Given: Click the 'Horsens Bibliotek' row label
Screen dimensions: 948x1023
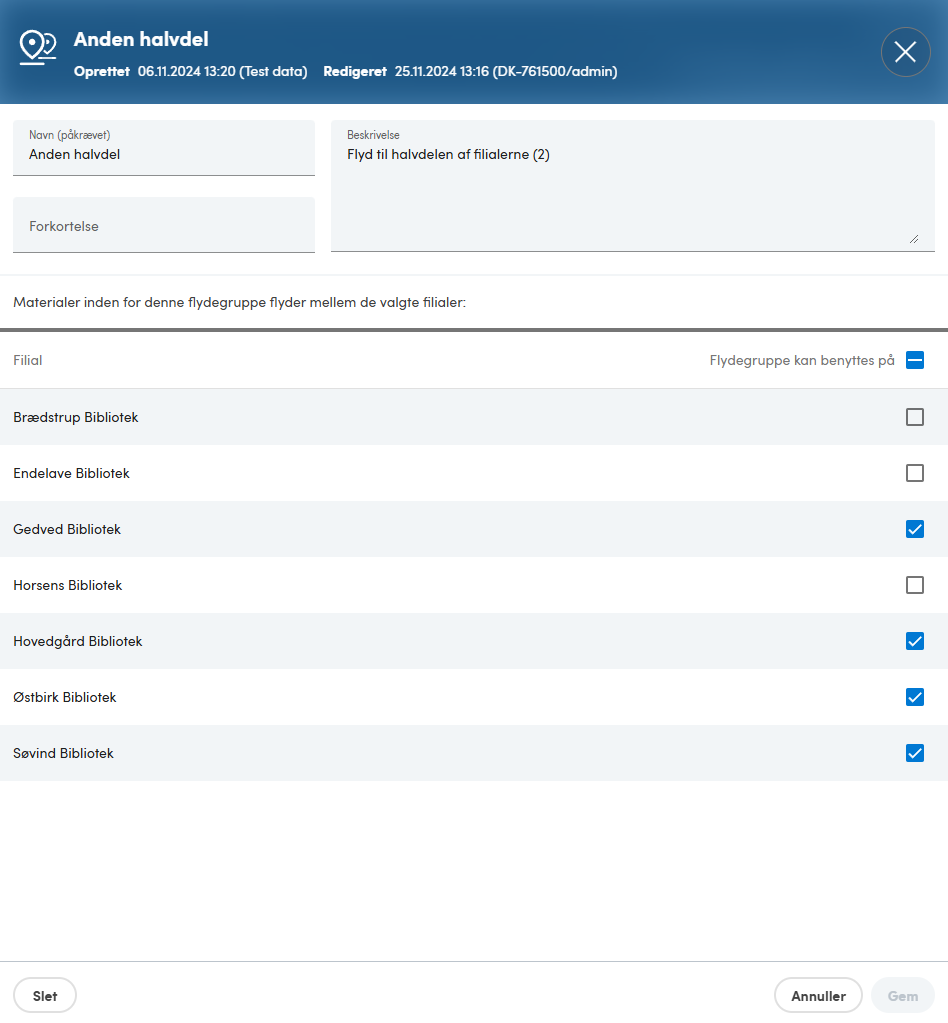Looking at the screenshot, I should [67, 585].
